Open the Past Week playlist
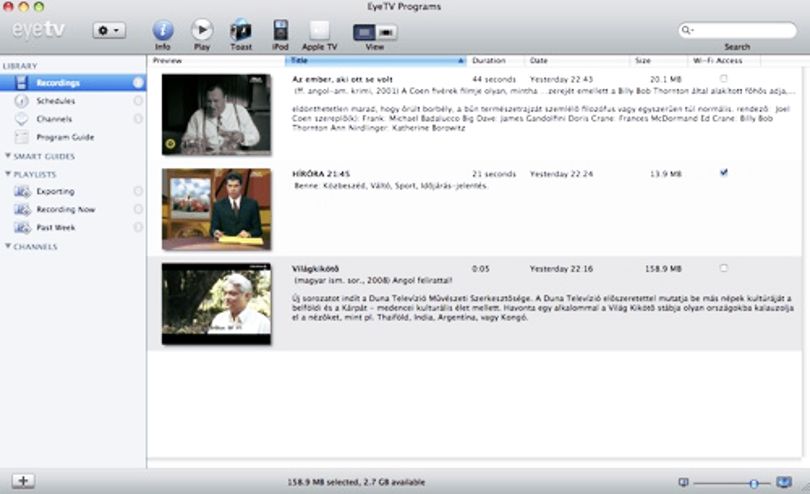The image size is (810, 494). pos(55,227)
